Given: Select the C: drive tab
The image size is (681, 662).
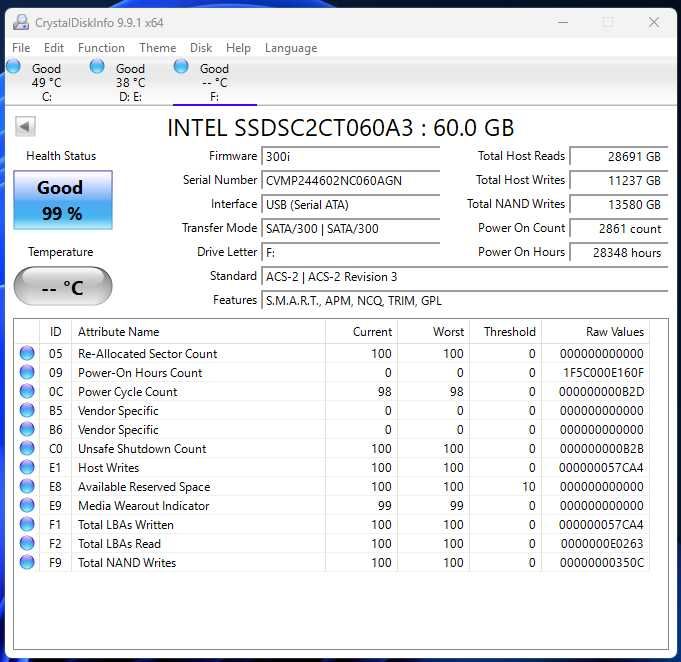Looking at the screenshot, I should click(46, 83).
